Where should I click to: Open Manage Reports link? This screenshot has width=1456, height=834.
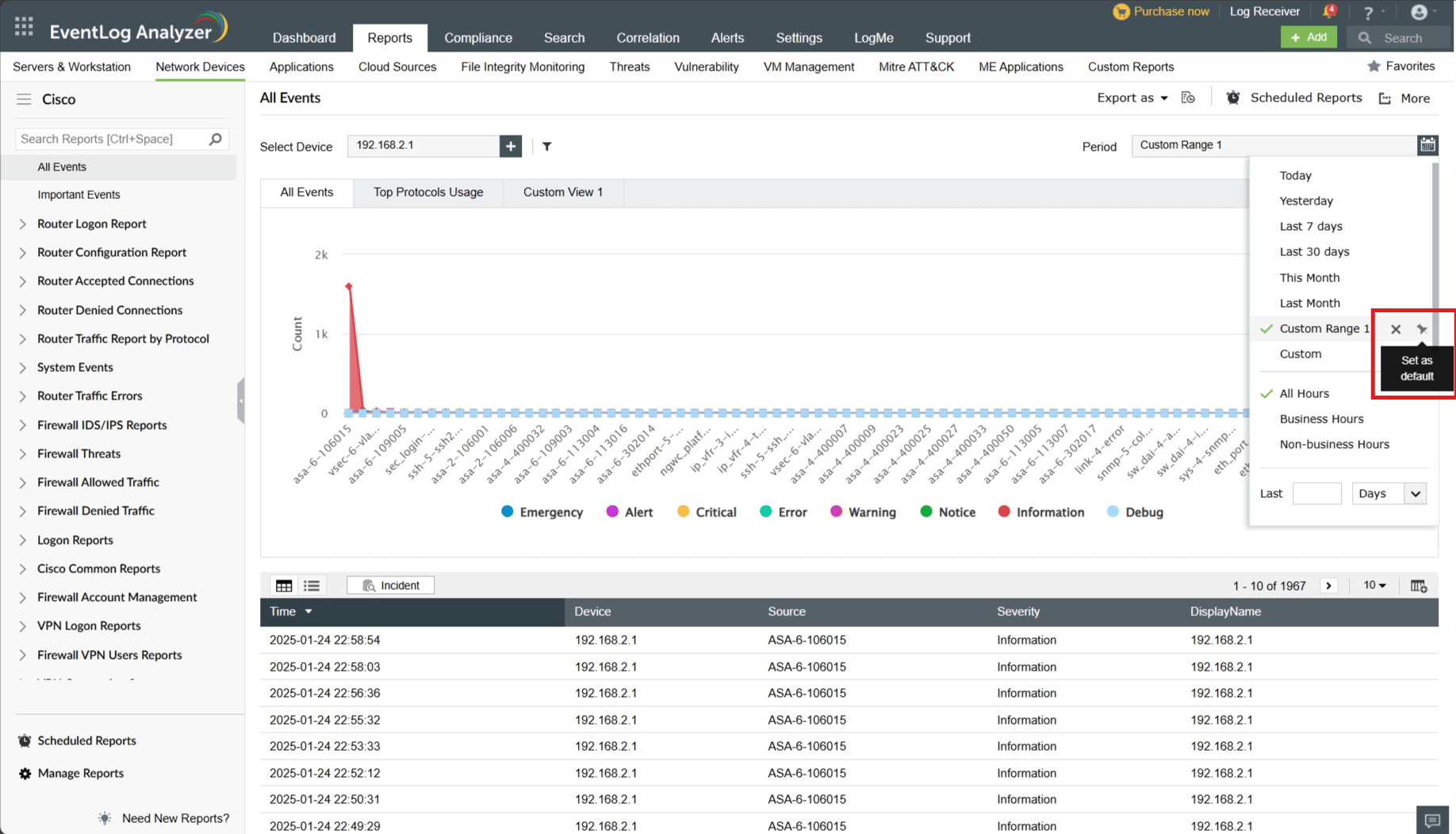(x=80, y=774)
